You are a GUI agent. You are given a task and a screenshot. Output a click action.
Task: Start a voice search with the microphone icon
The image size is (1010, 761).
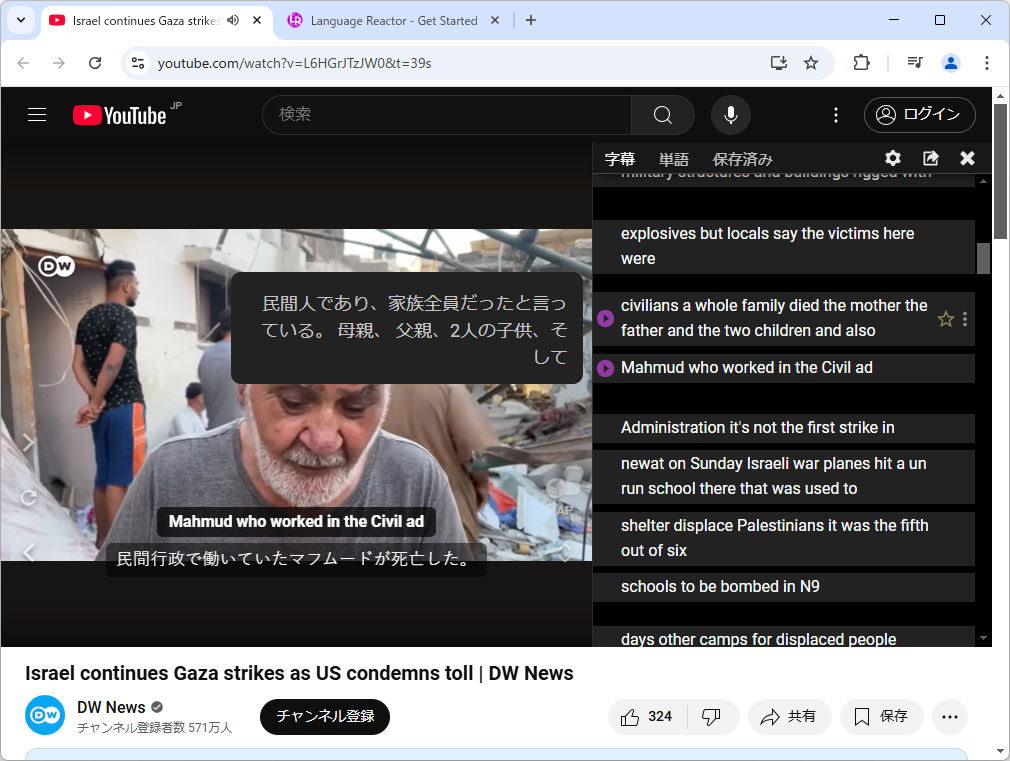pyautogui.click(x=730, y=115)
